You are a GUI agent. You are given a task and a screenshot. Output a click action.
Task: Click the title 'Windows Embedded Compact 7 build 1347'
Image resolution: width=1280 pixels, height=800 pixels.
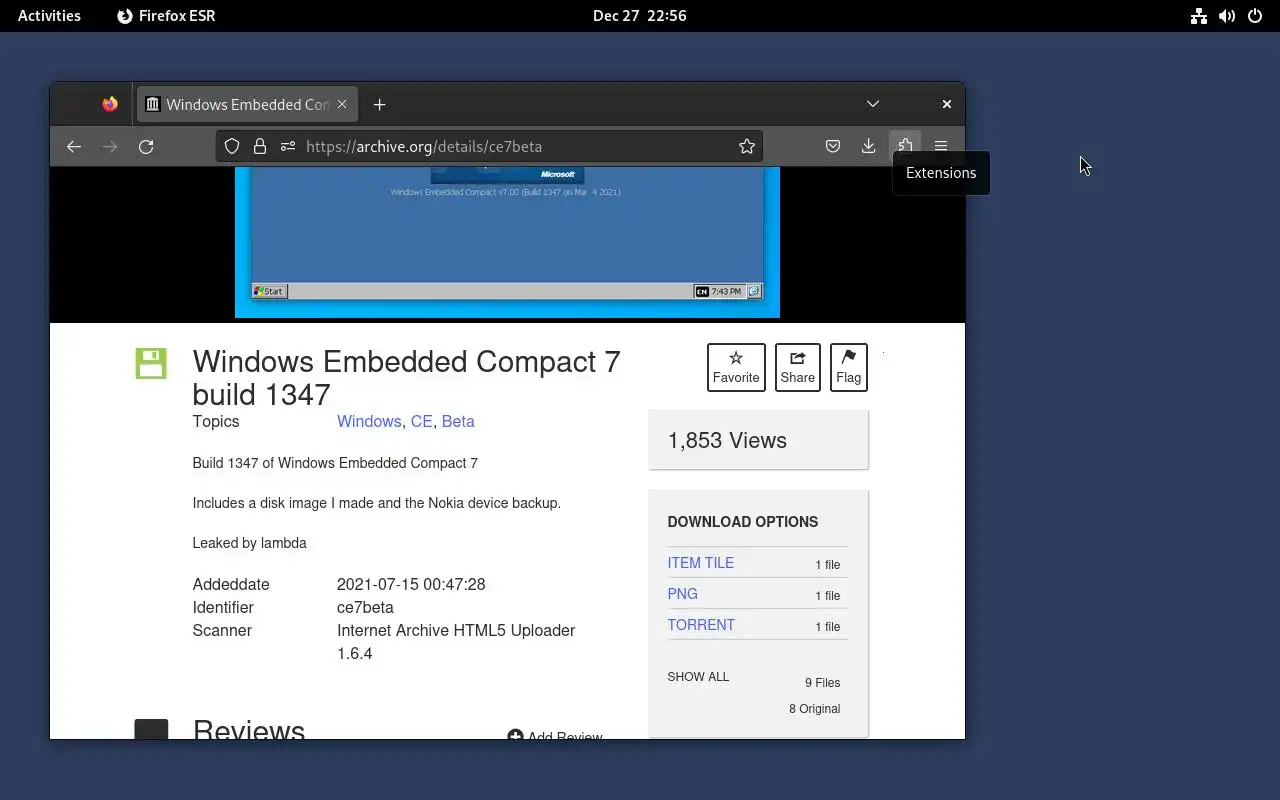tap(406, 377)
